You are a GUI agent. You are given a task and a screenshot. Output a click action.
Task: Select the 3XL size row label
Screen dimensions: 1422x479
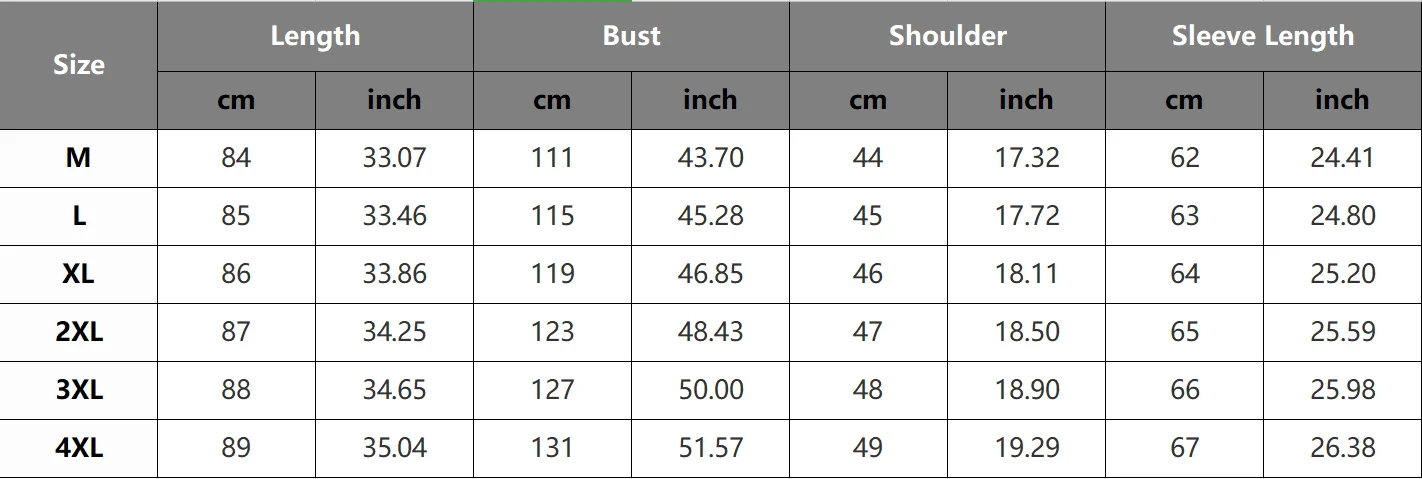pyautogui.click(x=78, y=390)
